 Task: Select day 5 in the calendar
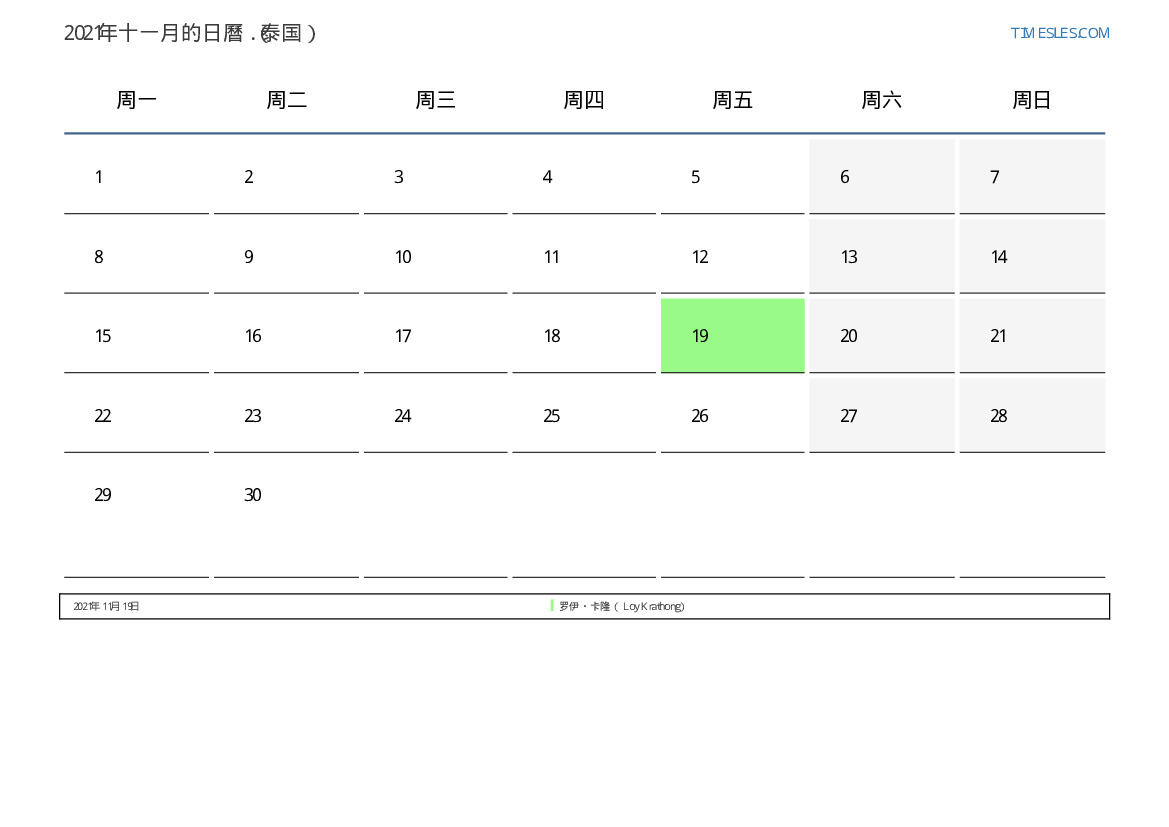tap(732, 177)
